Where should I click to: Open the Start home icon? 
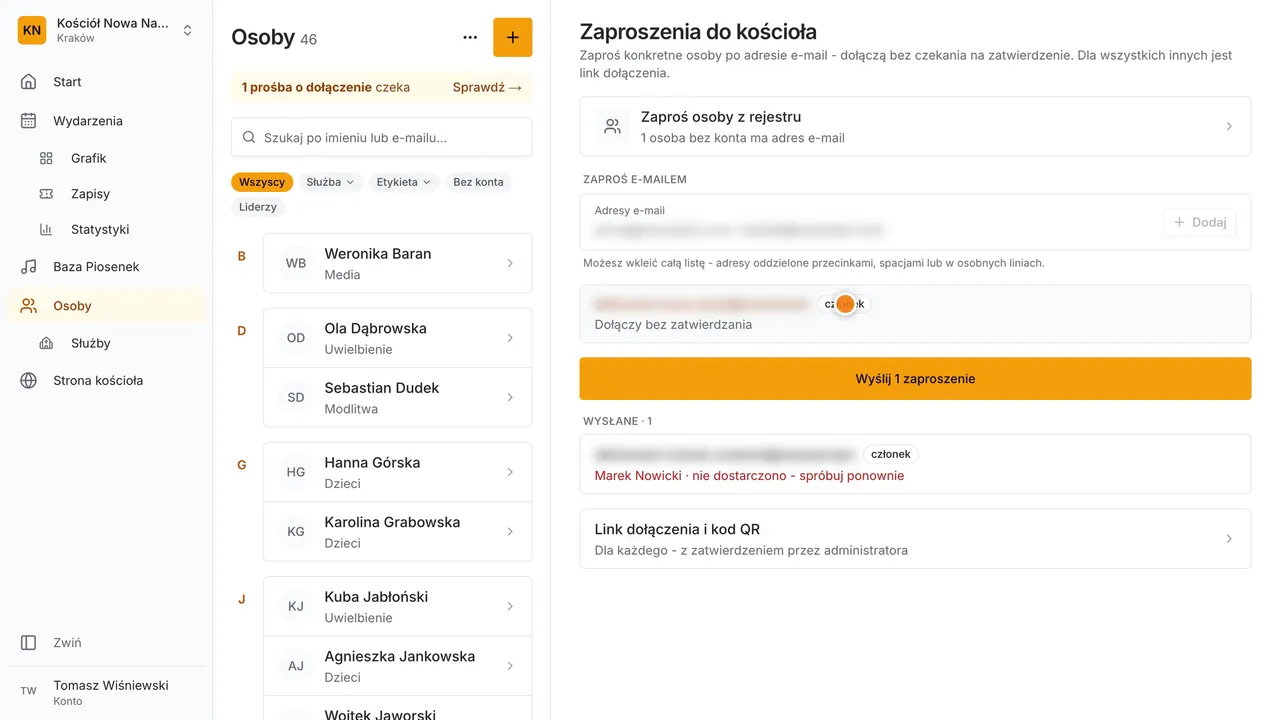29,82
